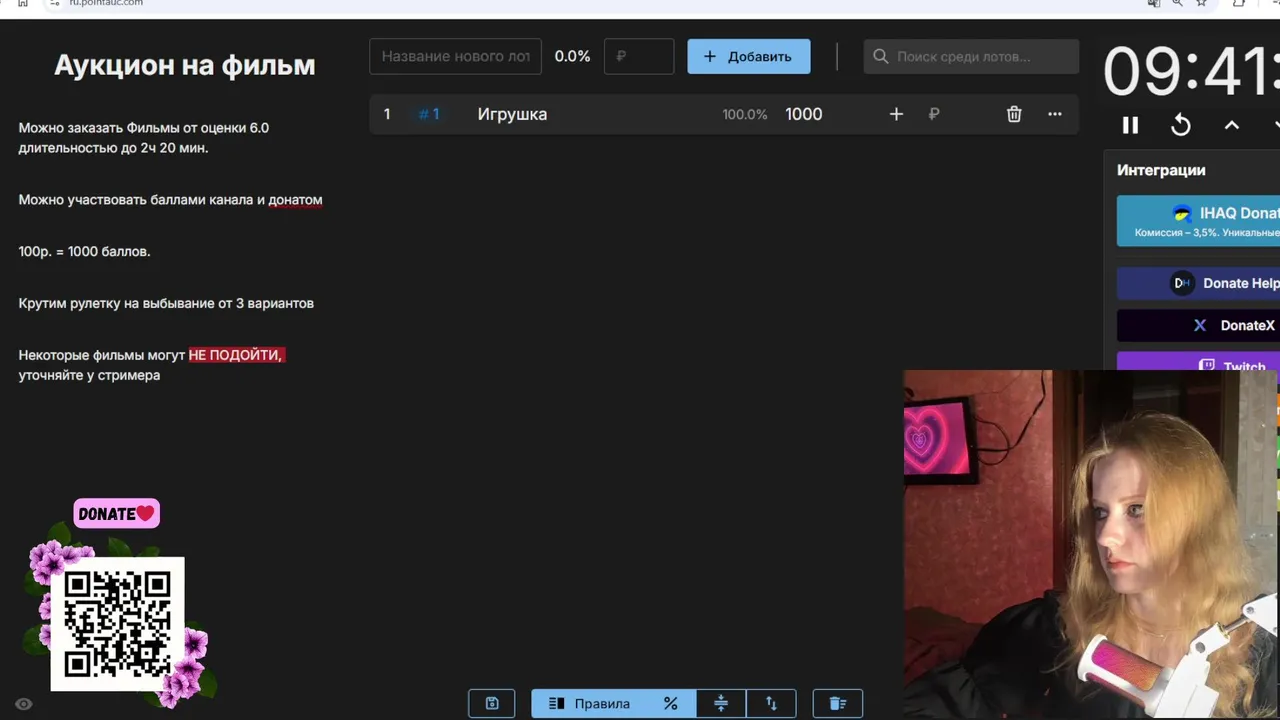The height and width of the screenshot is (720, 1280).
Task: Click the 1000 amount on the Игрушка lot
Action: [x=803, y=114]
